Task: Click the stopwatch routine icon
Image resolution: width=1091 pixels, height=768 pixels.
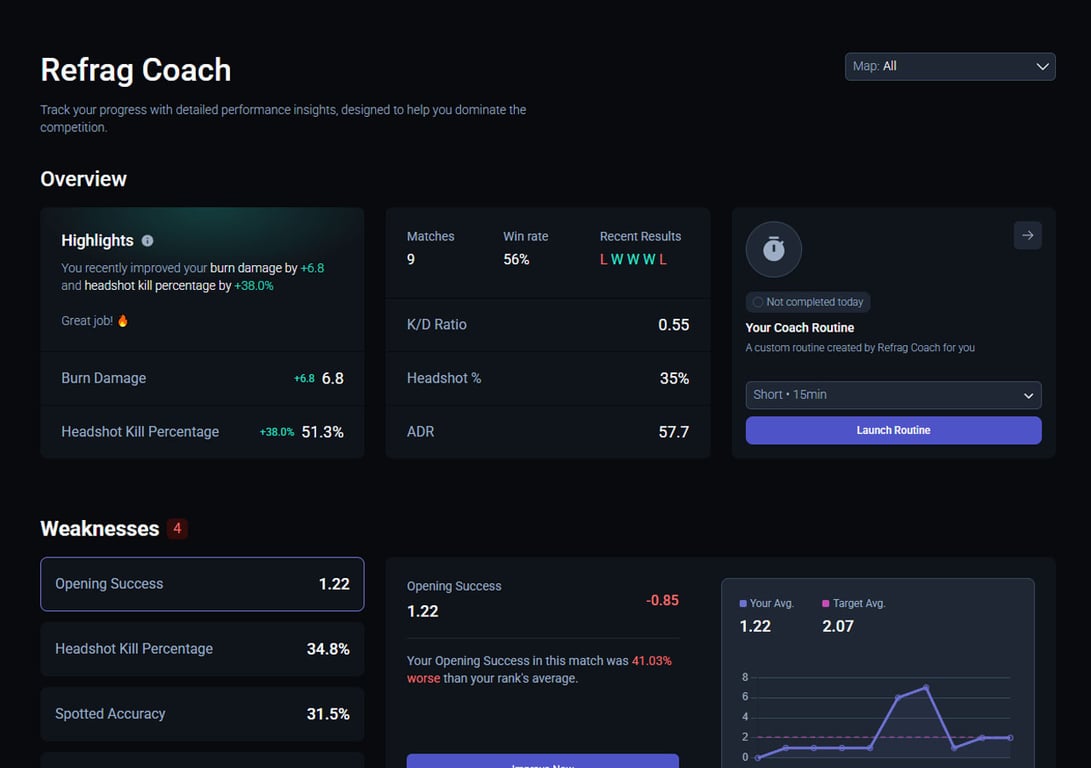Action: (774, 249)
